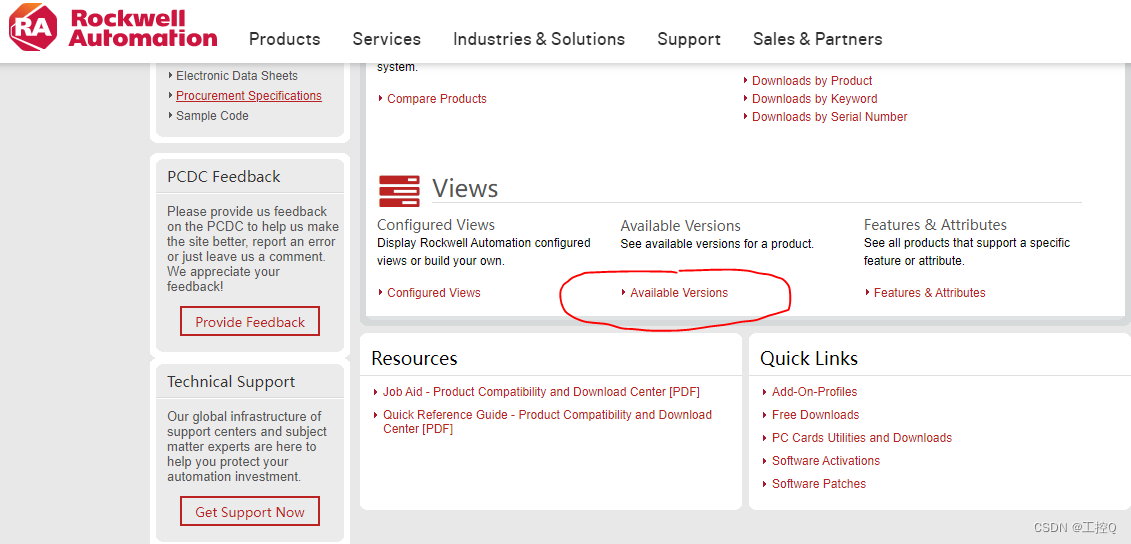Open Electronic Data Sheets link
This screenshot has width=1131, height=544.
click(x=237, y=76)
